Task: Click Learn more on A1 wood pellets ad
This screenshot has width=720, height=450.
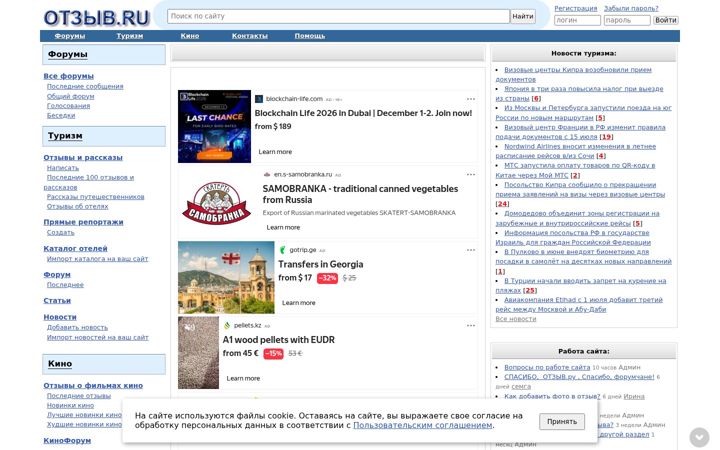Action: pyautogui.click(x=243, y=378)
